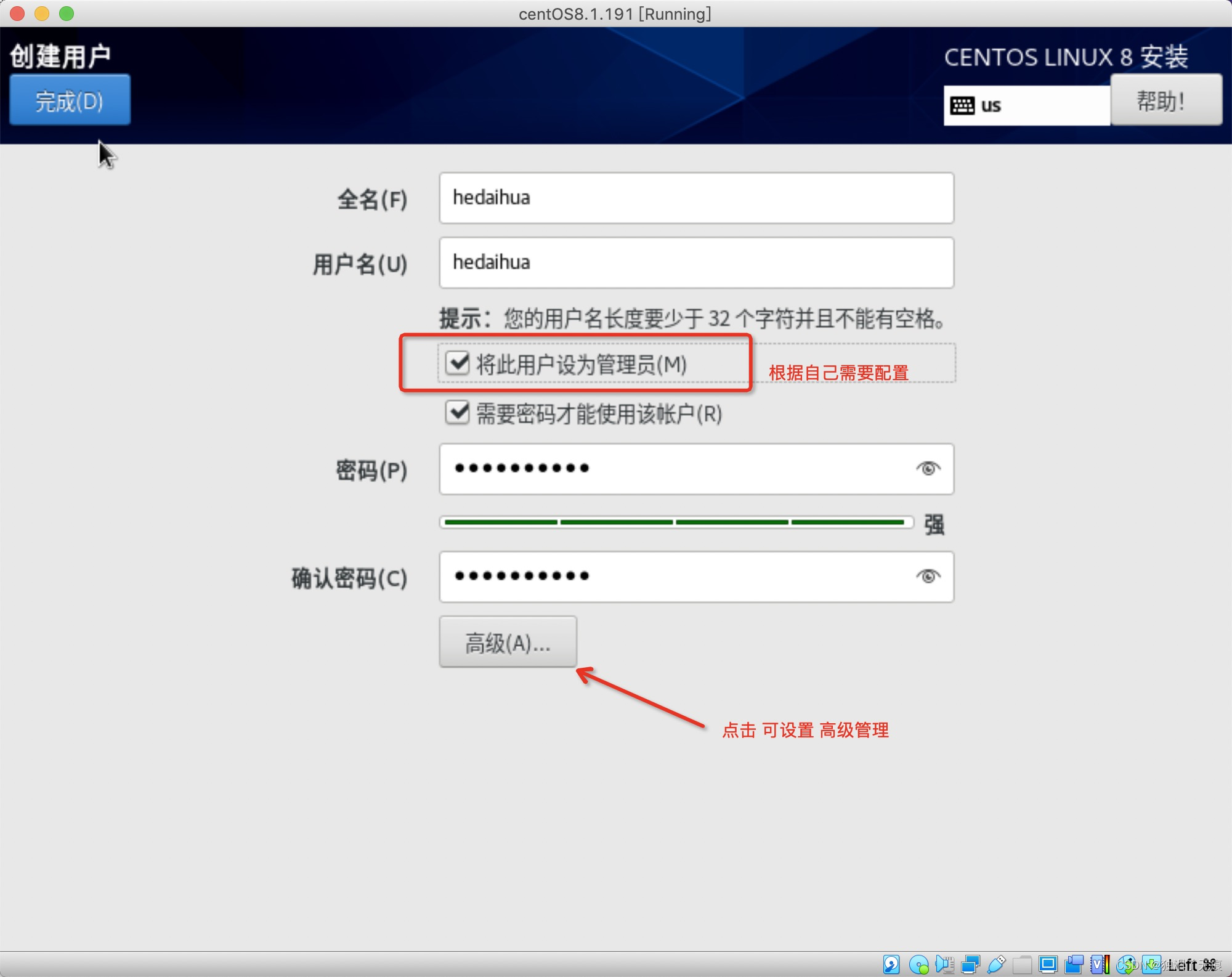The height and width of the screenshot is (977, 1232).
Task: Click the password strength bar
Action: (676, 522)
